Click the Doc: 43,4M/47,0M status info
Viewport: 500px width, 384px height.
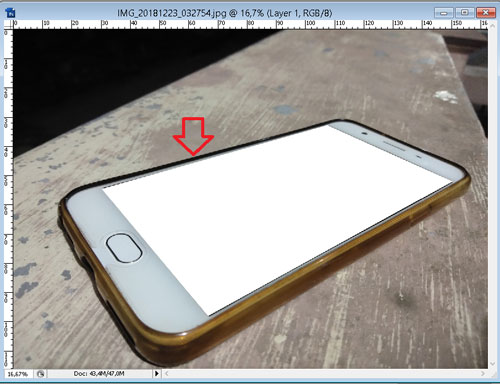click(99, 374)
